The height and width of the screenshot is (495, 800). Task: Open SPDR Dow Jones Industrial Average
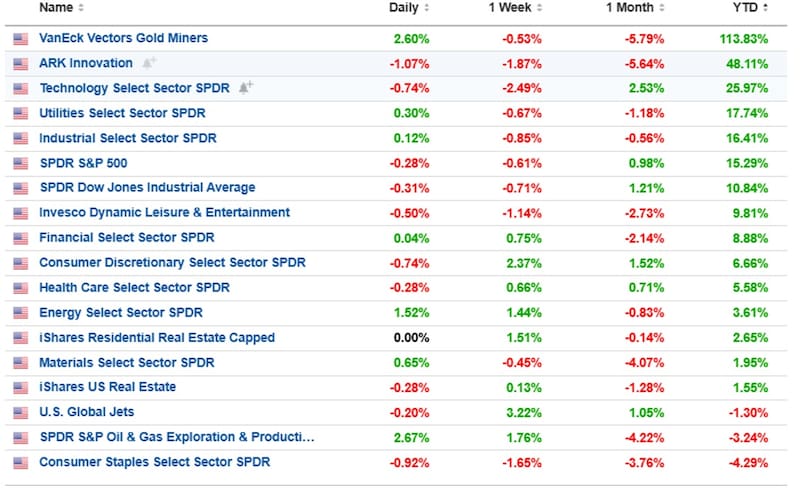[147, 188]
